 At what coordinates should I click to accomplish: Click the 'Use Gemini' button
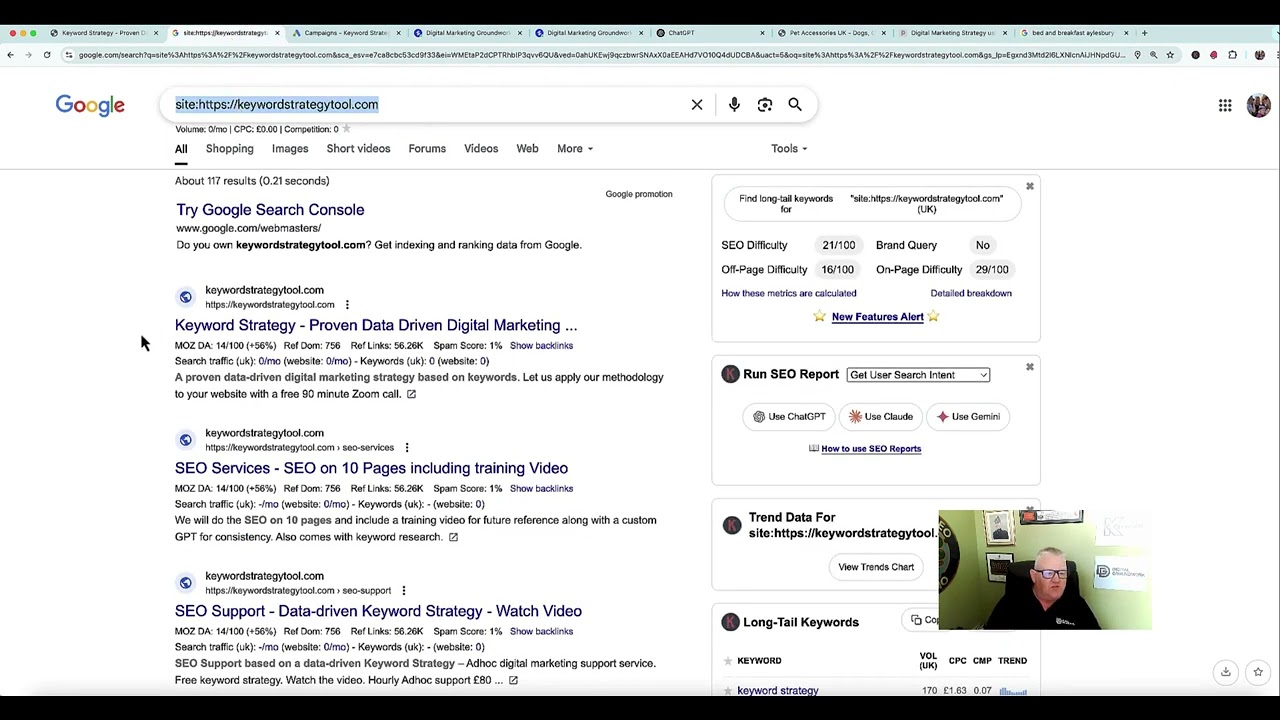[x=968, y=417]
